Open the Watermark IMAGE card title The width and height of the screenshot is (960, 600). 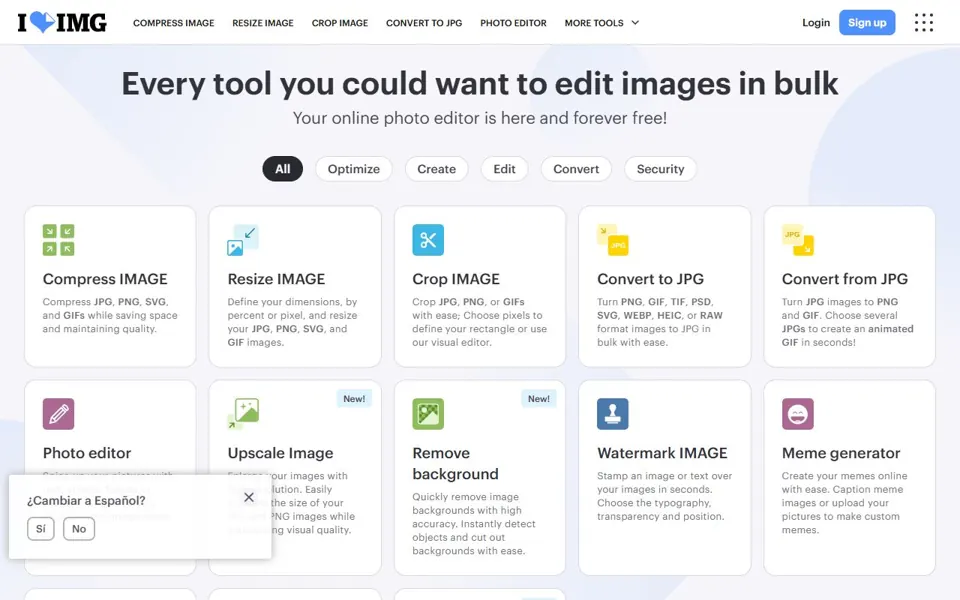(662, 453)
